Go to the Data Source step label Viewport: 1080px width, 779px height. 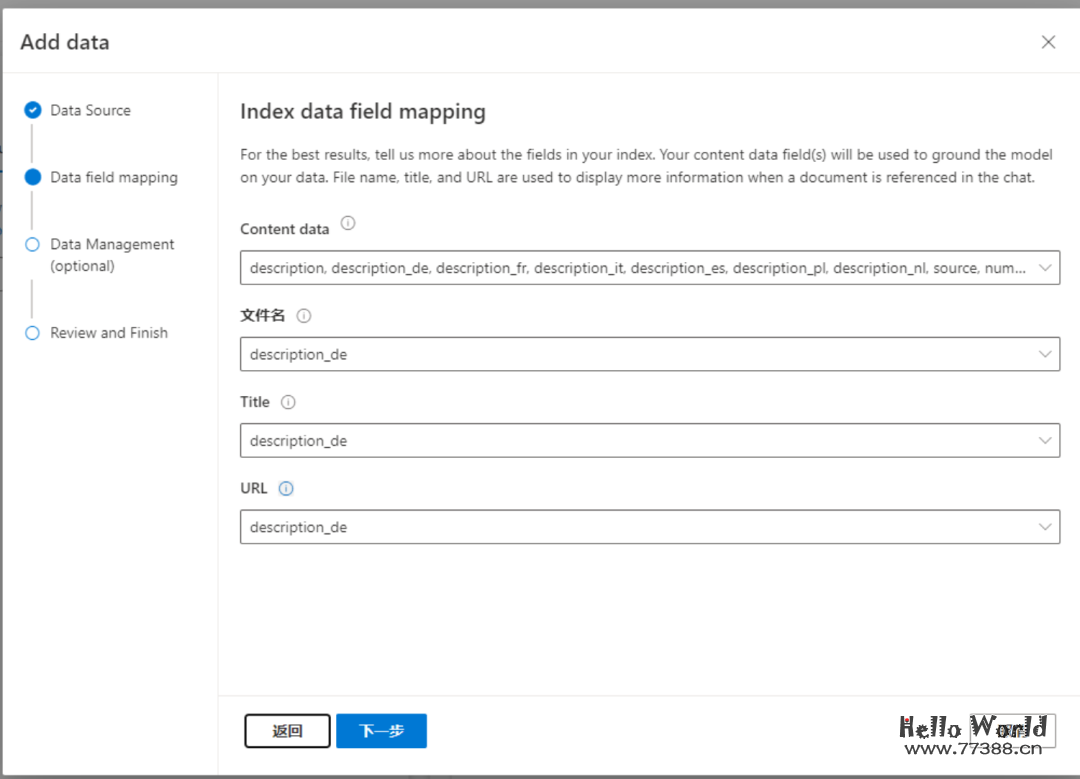[90, 110]
